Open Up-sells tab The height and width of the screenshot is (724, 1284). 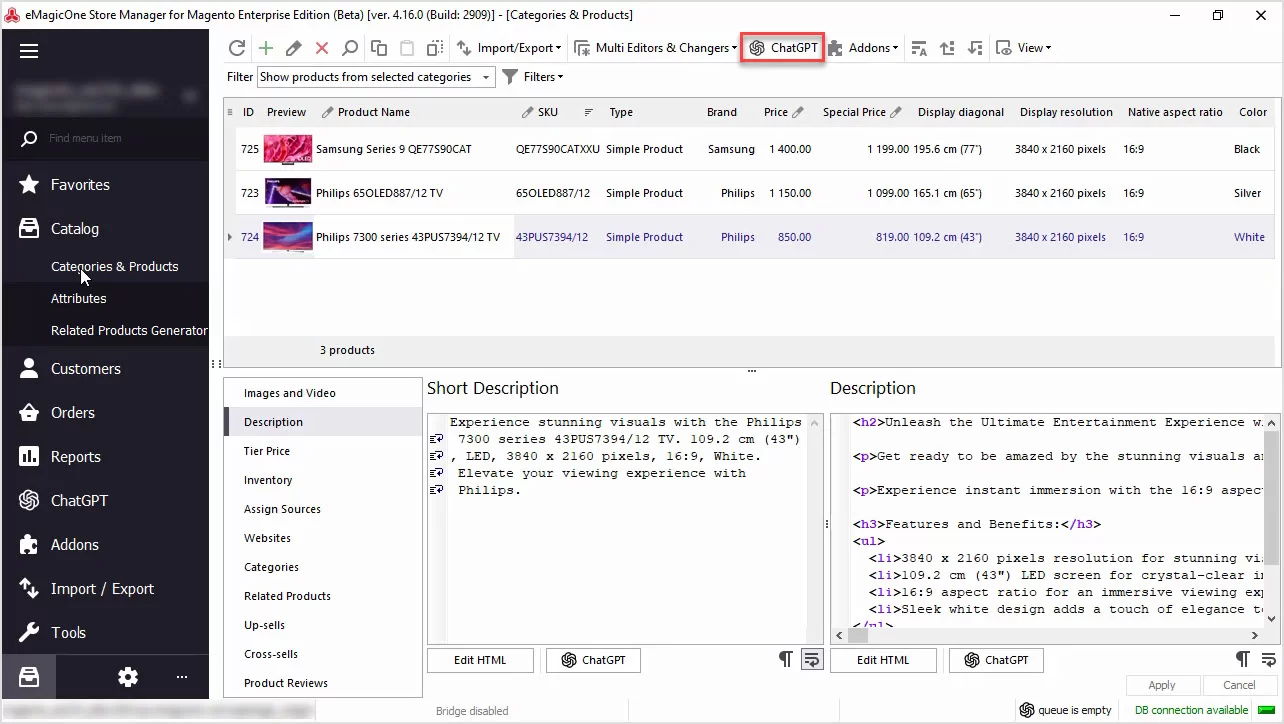pyautogui.click(x=323, y=625)
